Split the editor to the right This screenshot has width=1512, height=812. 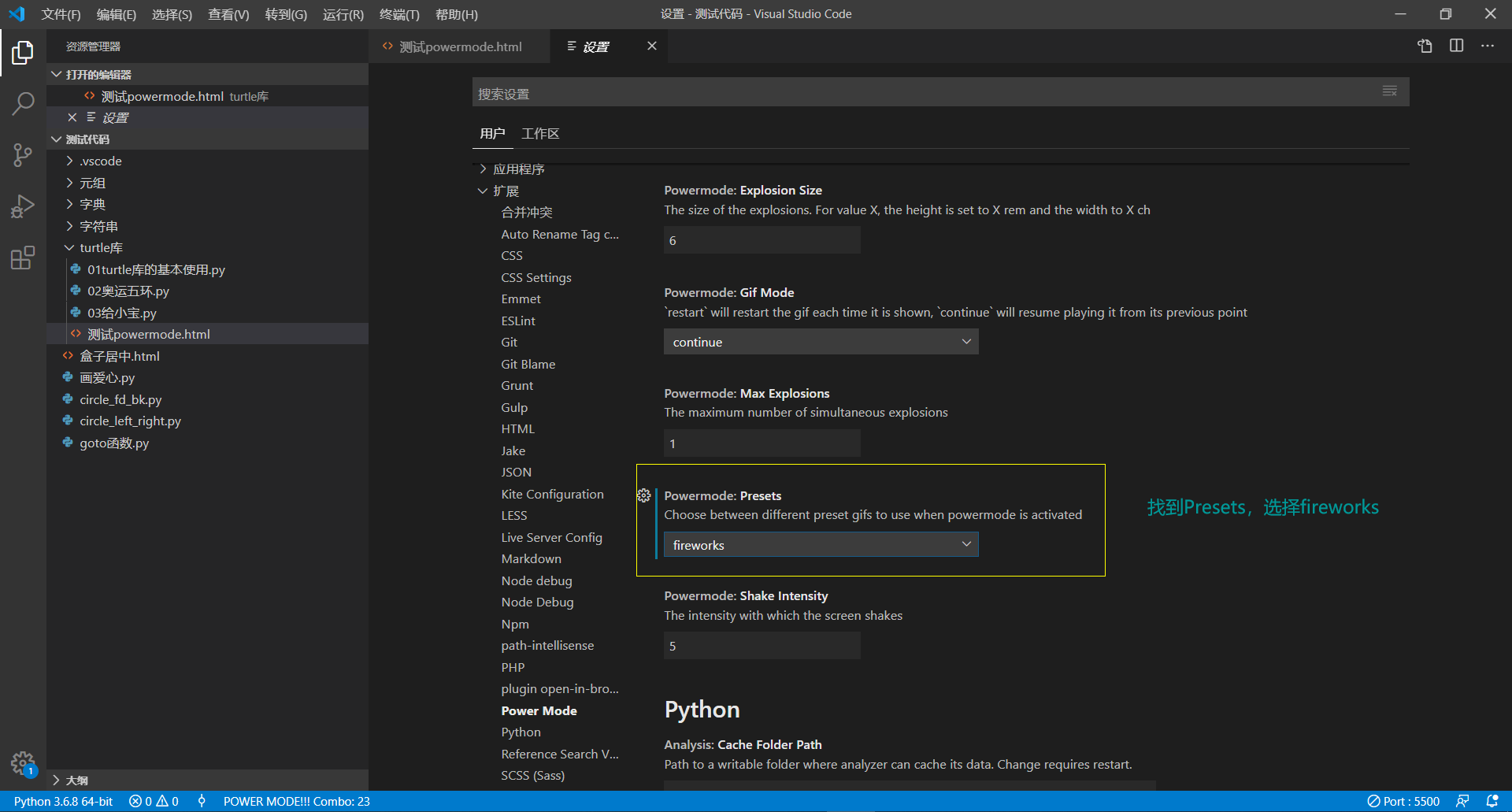pyautogui.click(x=1456, y=46)
